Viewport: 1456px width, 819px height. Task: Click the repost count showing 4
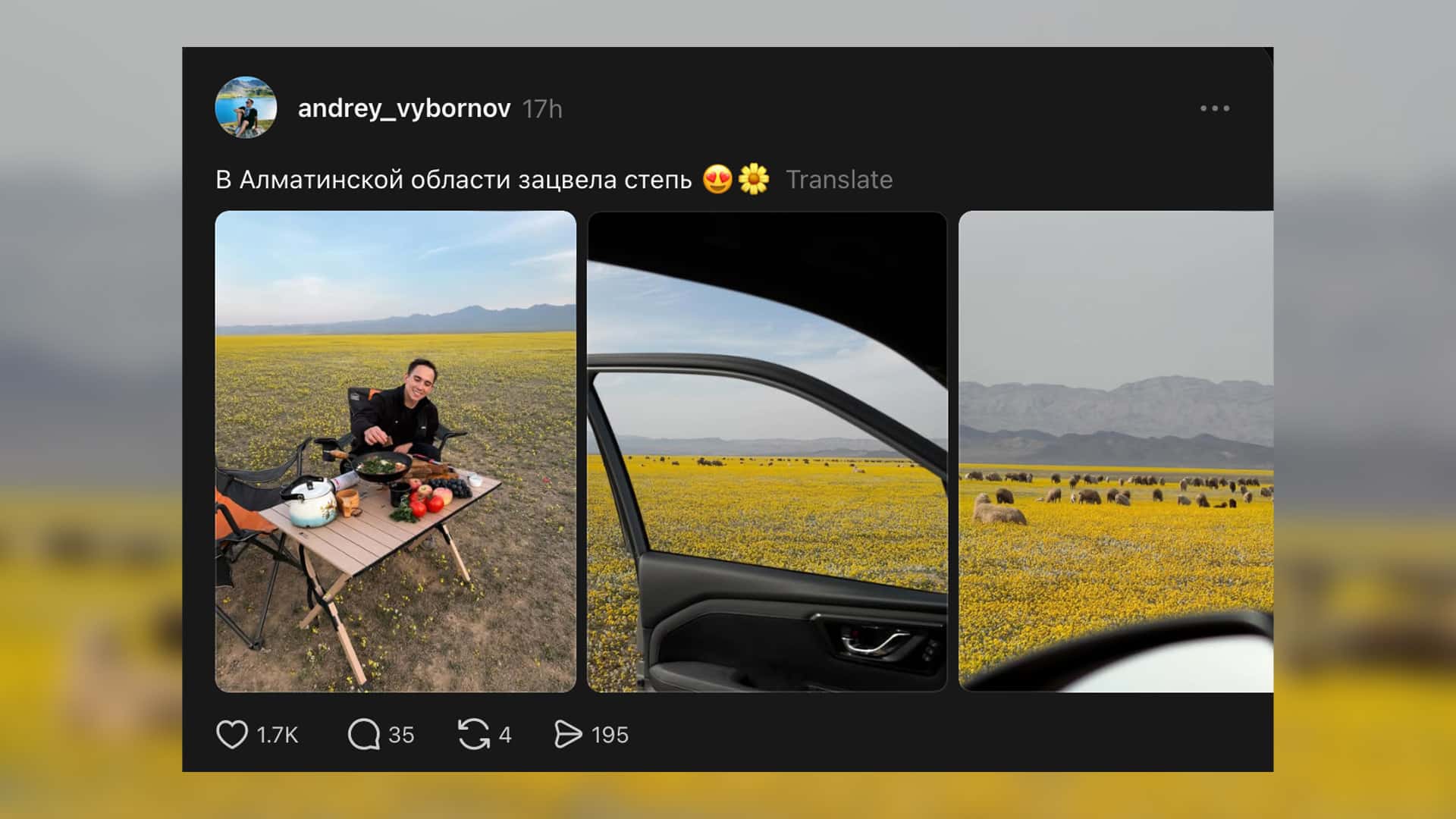coord(505,735)
